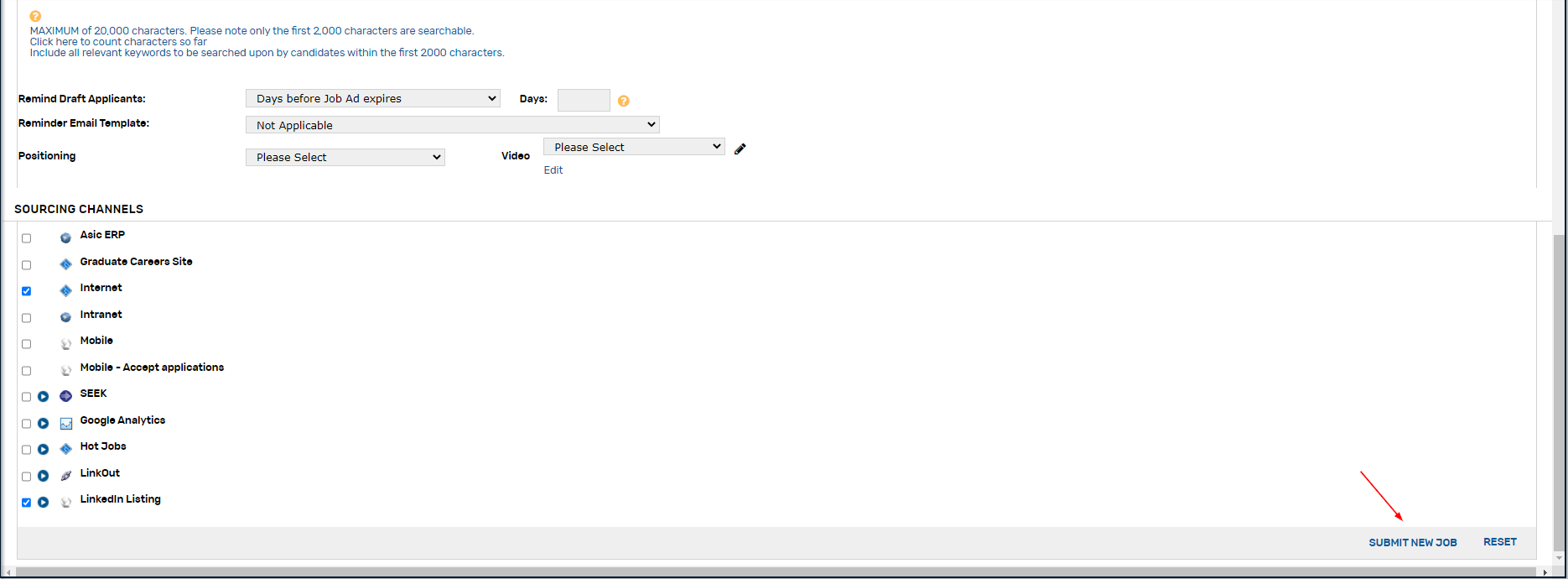Expand the Hot Jobs options arrow
Image resolution: width=1568 pixels, height=579 pixels.
(x=43, y=449)
